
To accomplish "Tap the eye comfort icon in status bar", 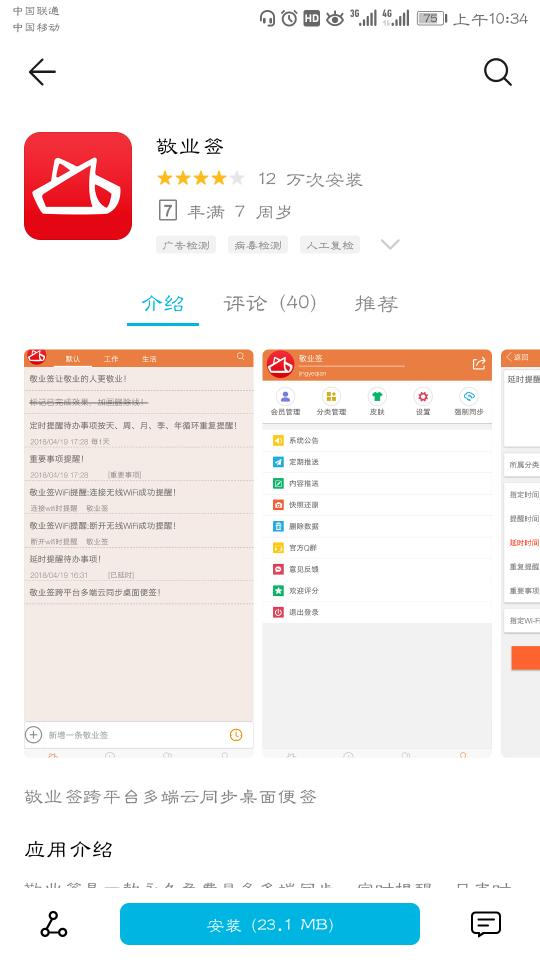I will click(x=334, y=19).
